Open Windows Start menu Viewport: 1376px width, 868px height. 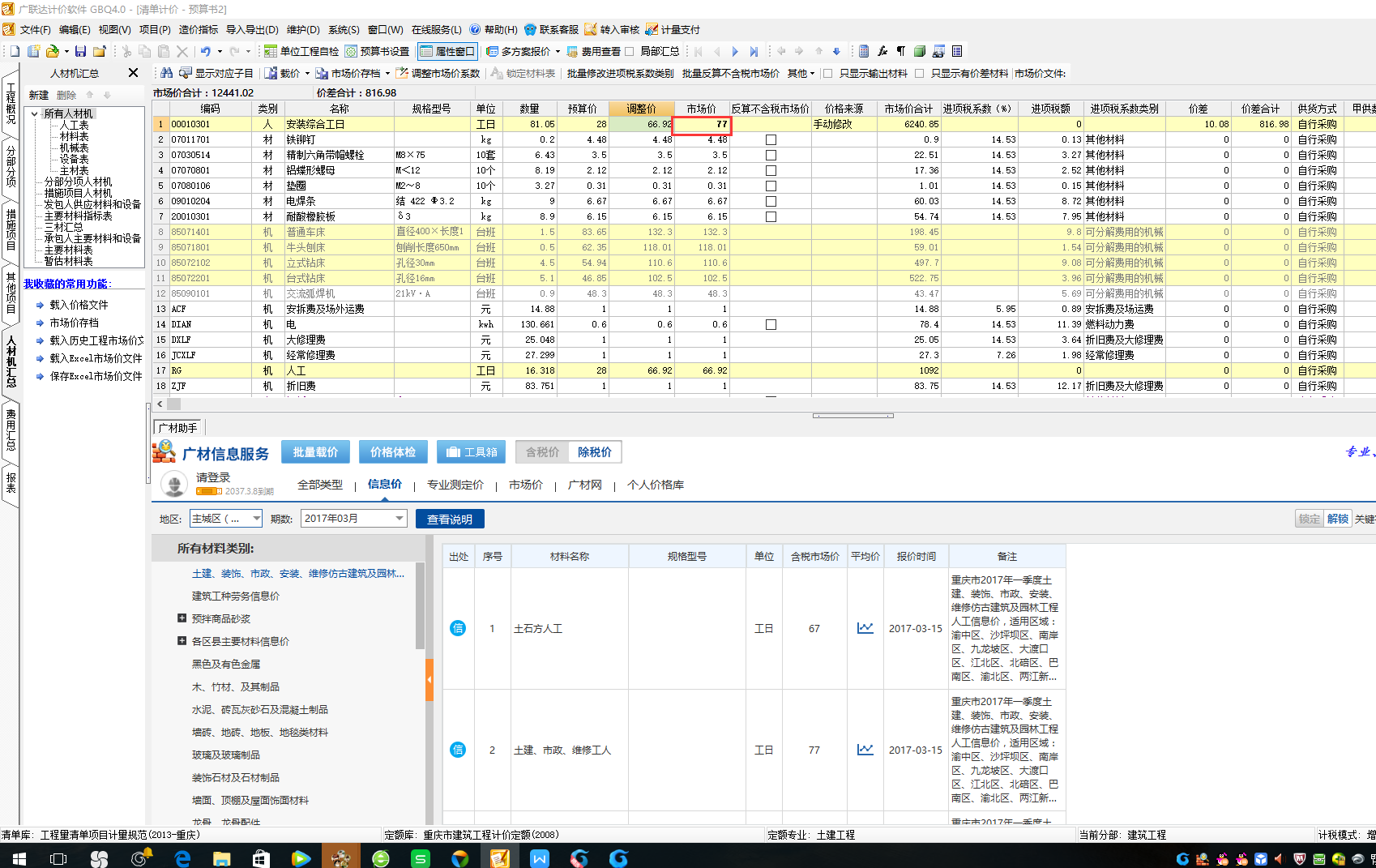(18, 857)
